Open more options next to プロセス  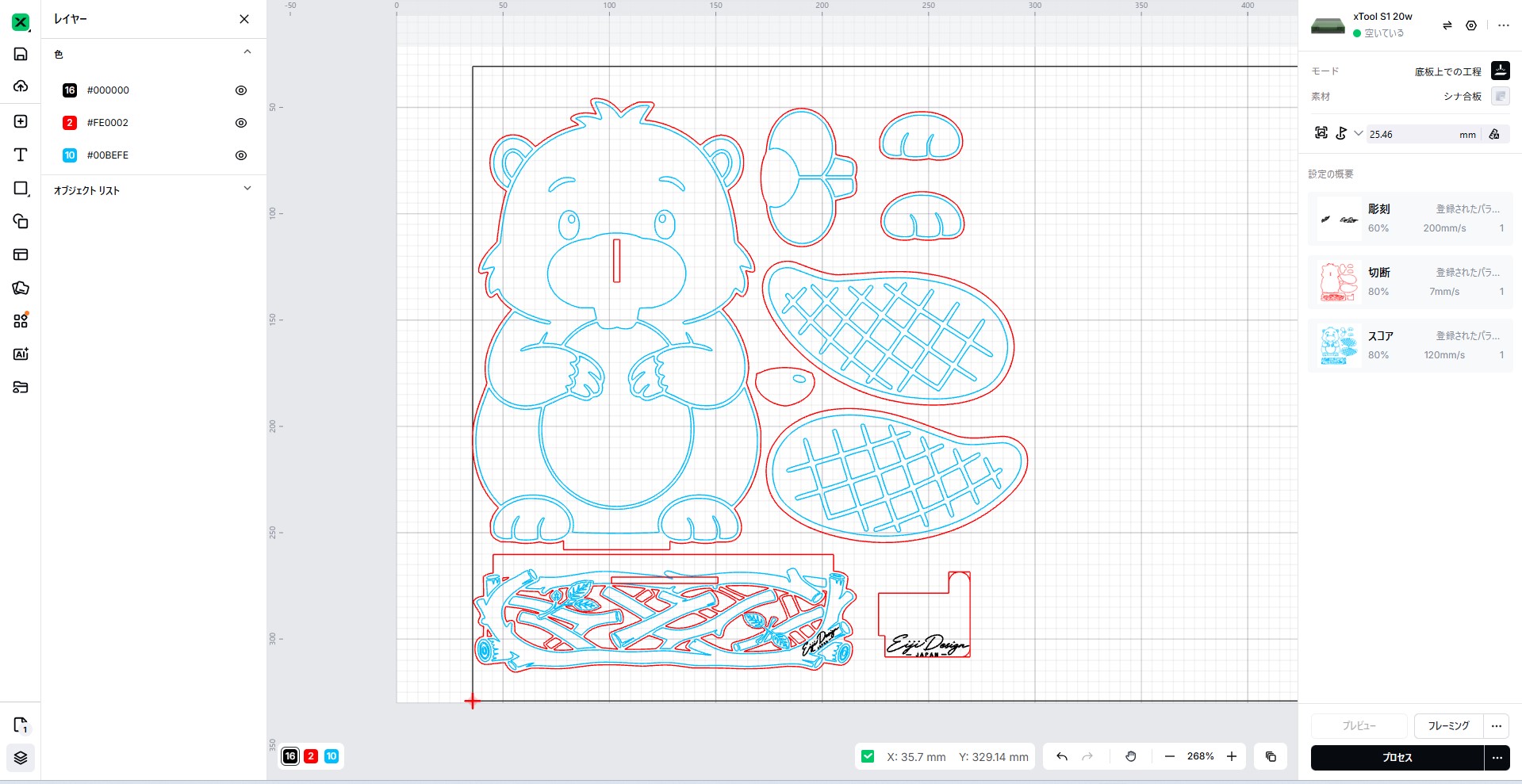point(1497,758)
